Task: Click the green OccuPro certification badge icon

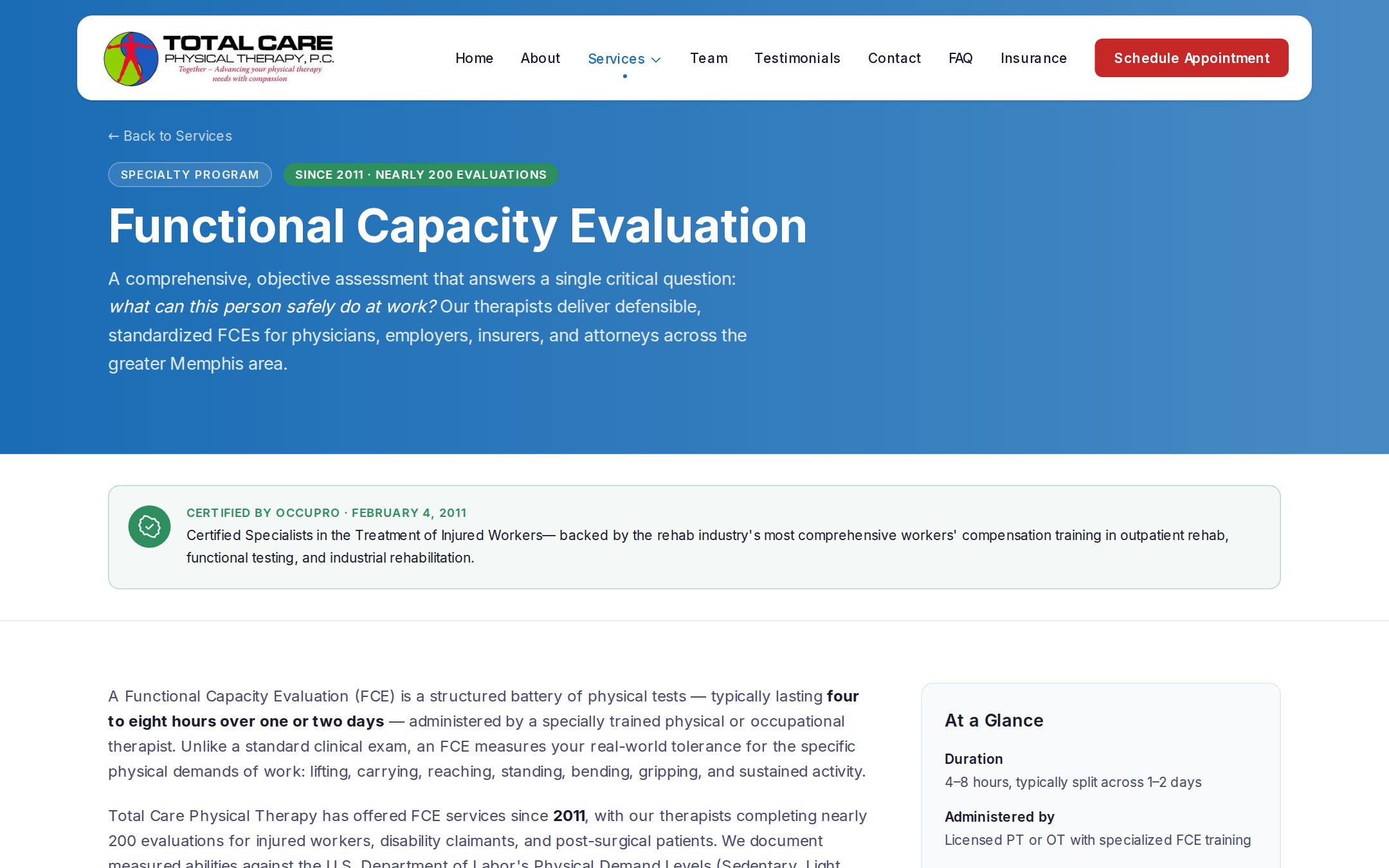Action: click(x=149, y=527)
